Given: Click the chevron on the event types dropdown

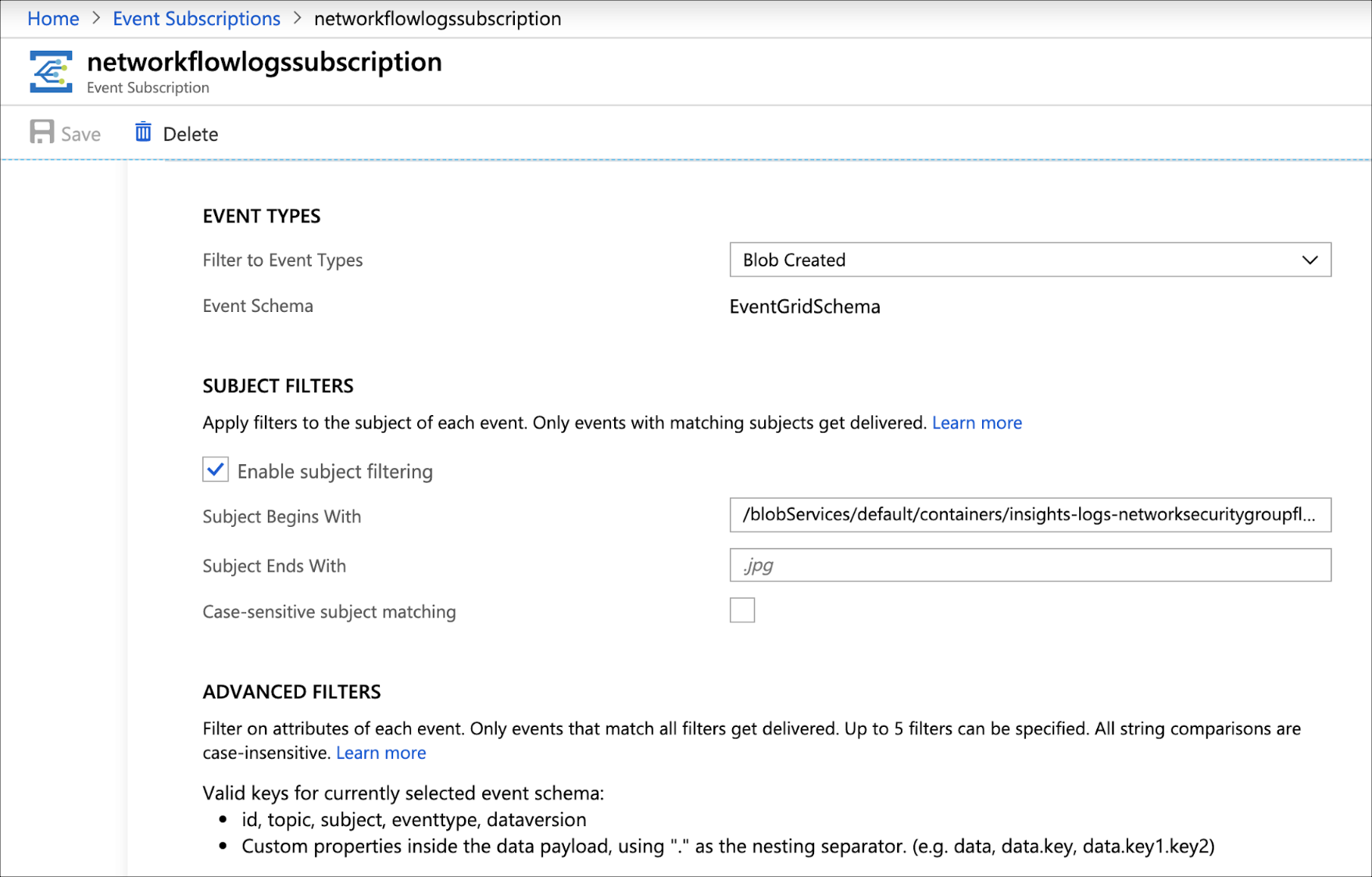Looking at the screenshot, I should coord(1309,260).
